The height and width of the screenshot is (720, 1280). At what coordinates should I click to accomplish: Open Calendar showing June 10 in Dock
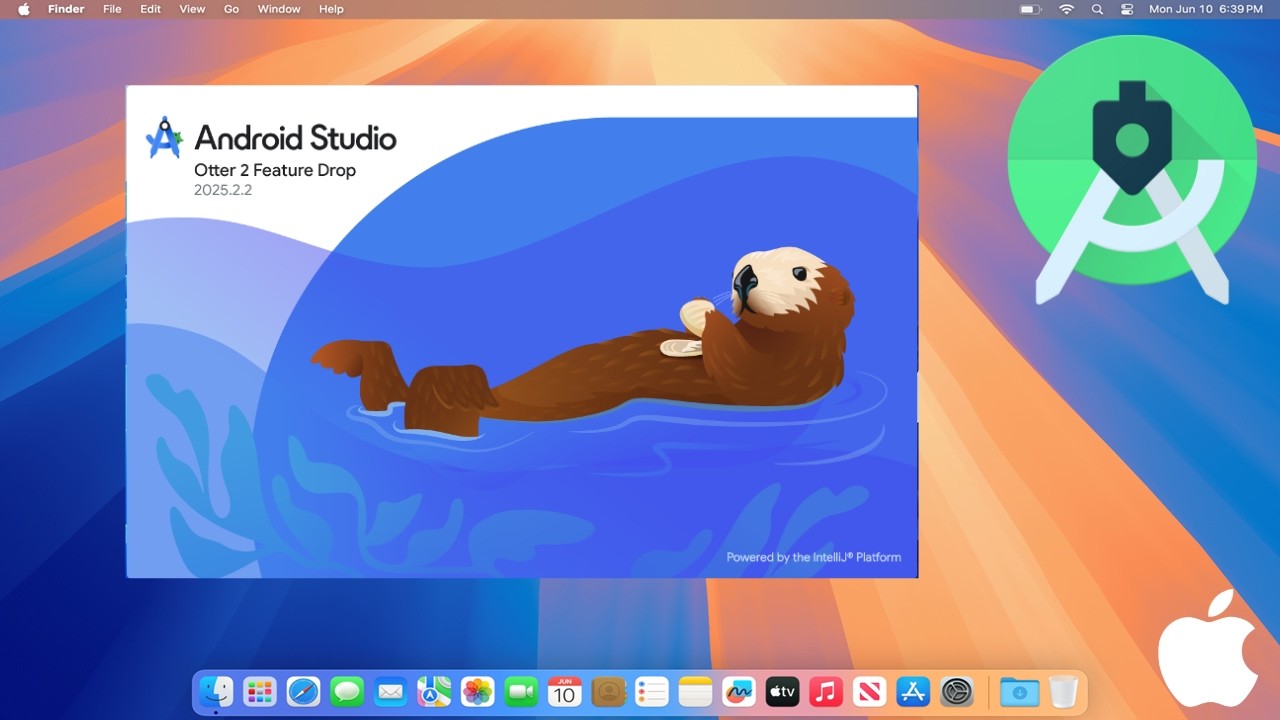[x=565, y=691]
